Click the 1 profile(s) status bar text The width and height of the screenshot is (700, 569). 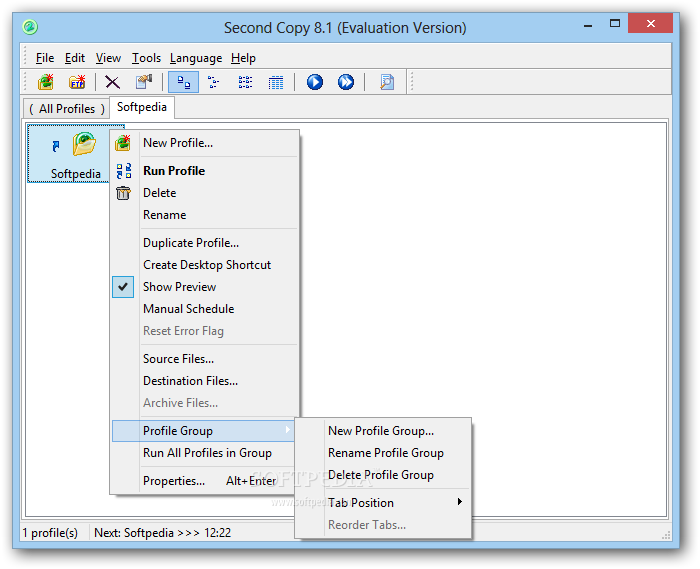click(x=50, y=533)
